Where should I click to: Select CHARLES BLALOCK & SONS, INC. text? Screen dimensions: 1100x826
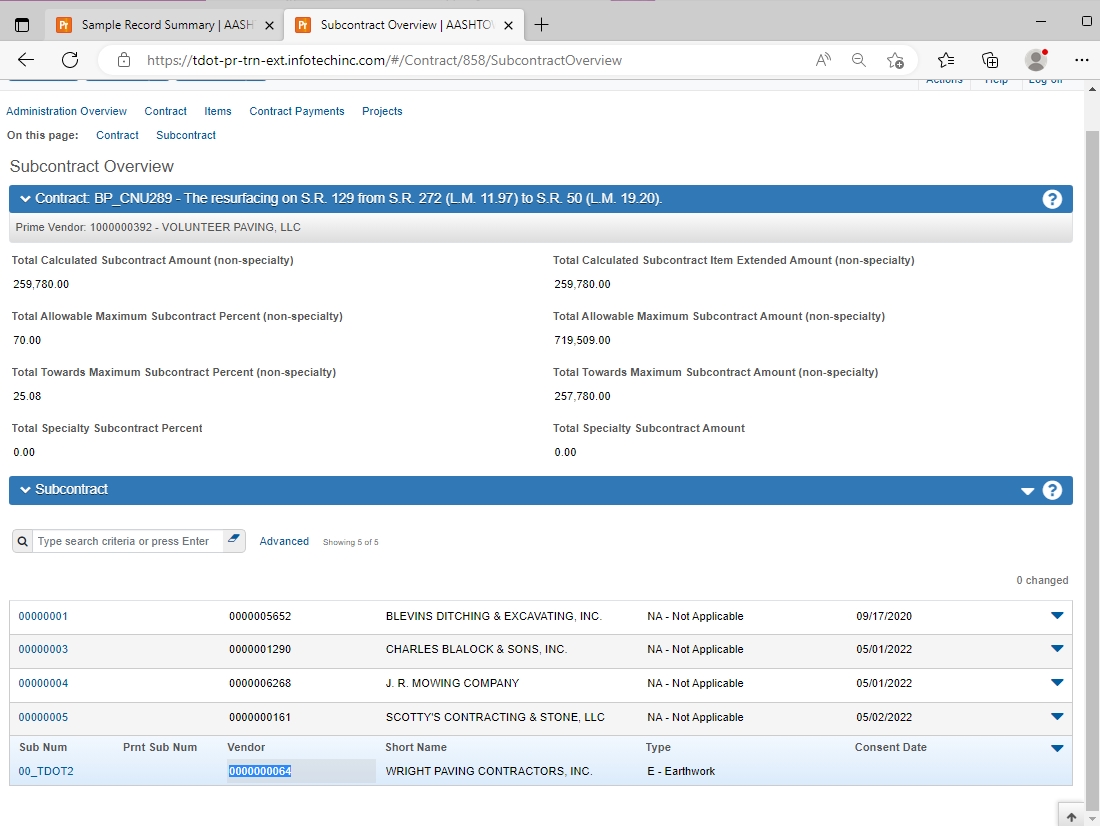476,649
